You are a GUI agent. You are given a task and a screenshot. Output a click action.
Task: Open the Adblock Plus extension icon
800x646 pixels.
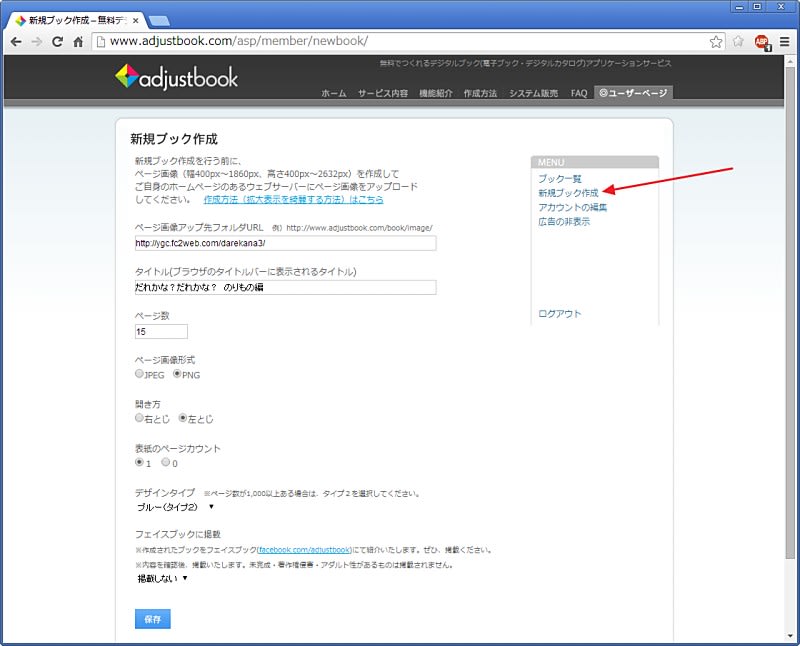tap(762, 42)
